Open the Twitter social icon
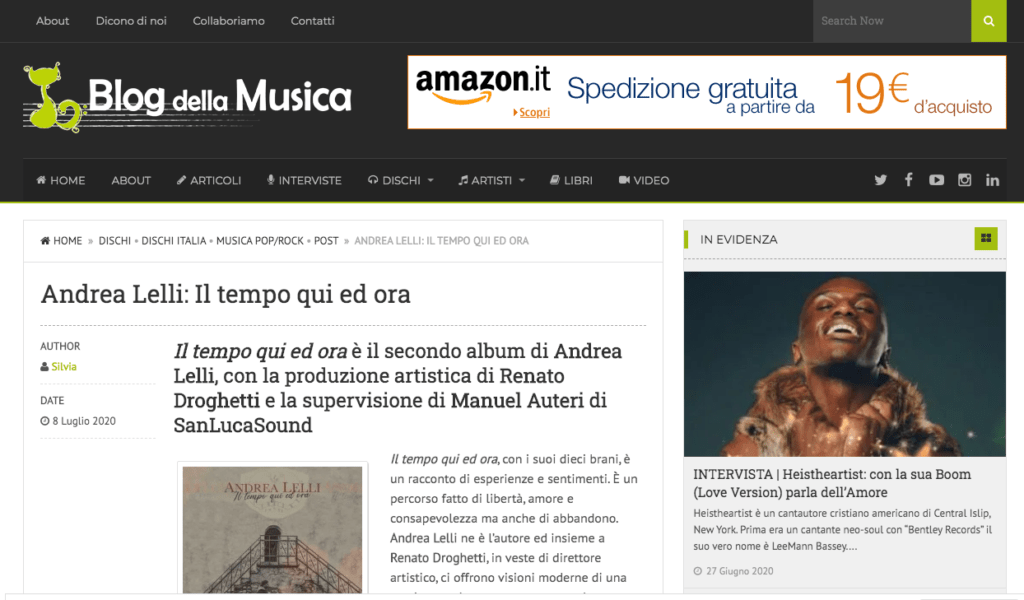The width and height of the screenshot is (1024, 600). [x=880, y=180]
